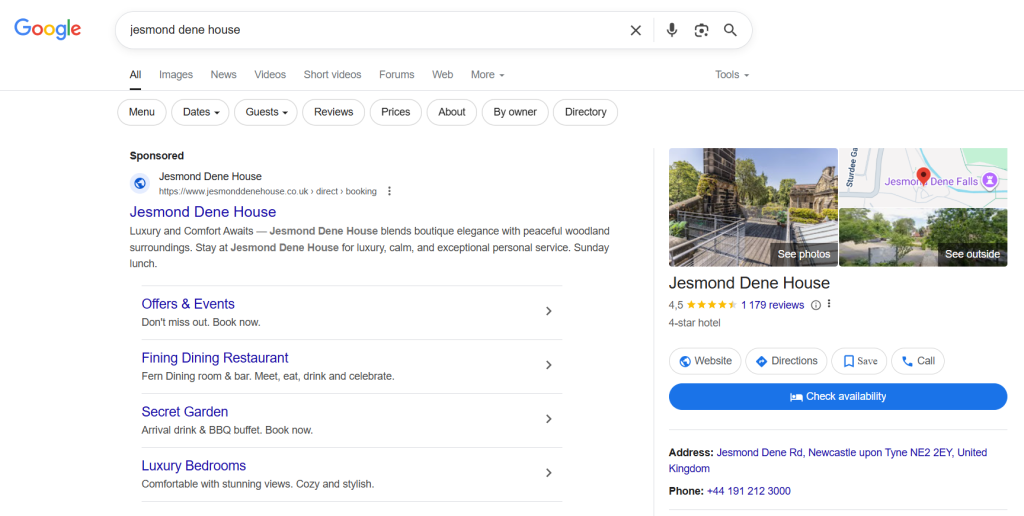Click the Reviews filter chip
The image size is (1024, 516).
(x=334, y=112)
